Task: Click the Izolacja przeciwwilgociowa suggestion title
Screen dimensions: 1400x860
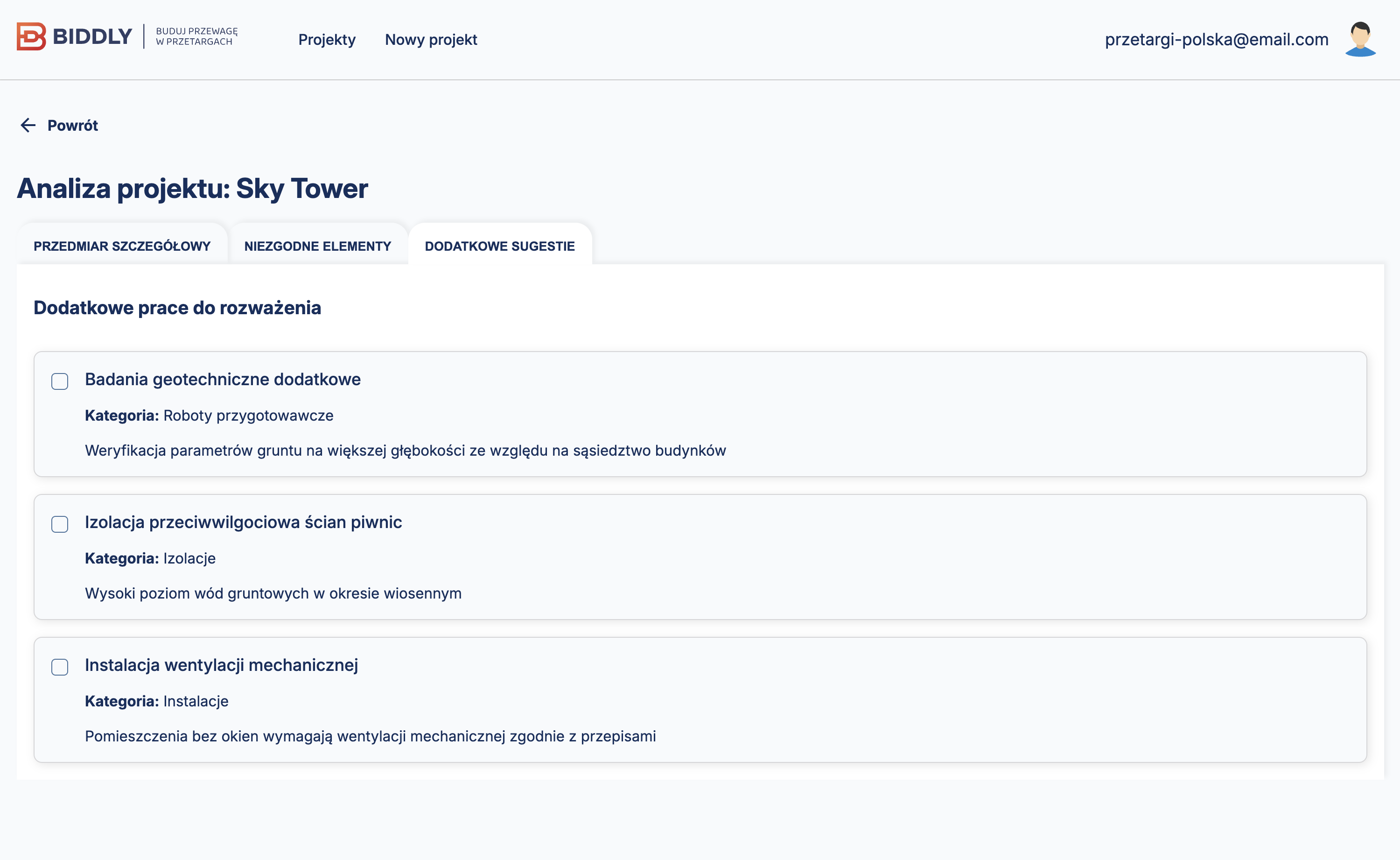Action: [x=243, y=522]
